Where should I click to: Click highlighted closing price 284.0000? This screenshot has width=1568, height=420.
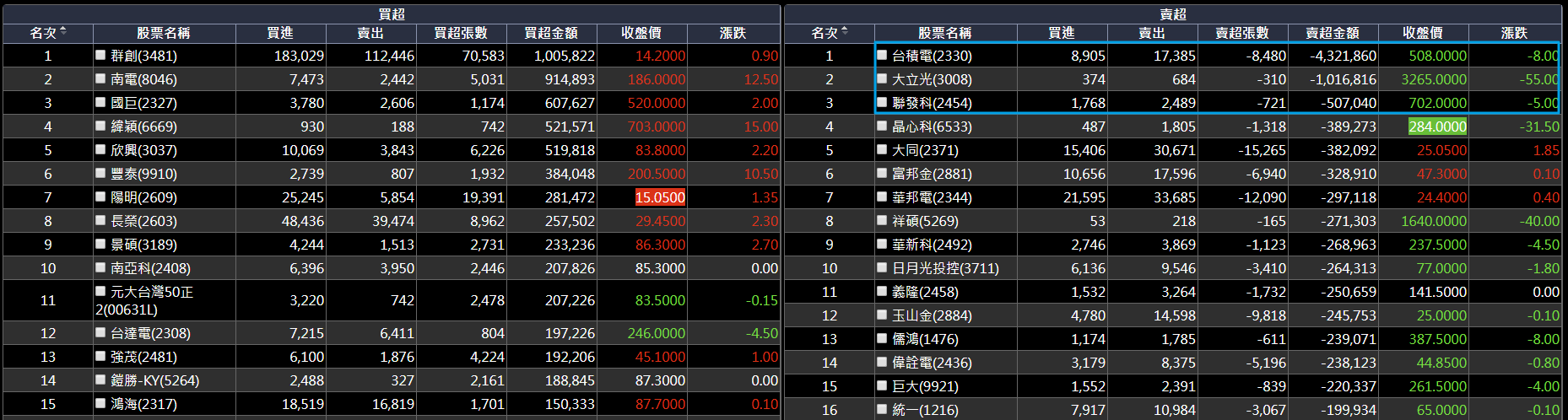click(x=1438, y=127)
